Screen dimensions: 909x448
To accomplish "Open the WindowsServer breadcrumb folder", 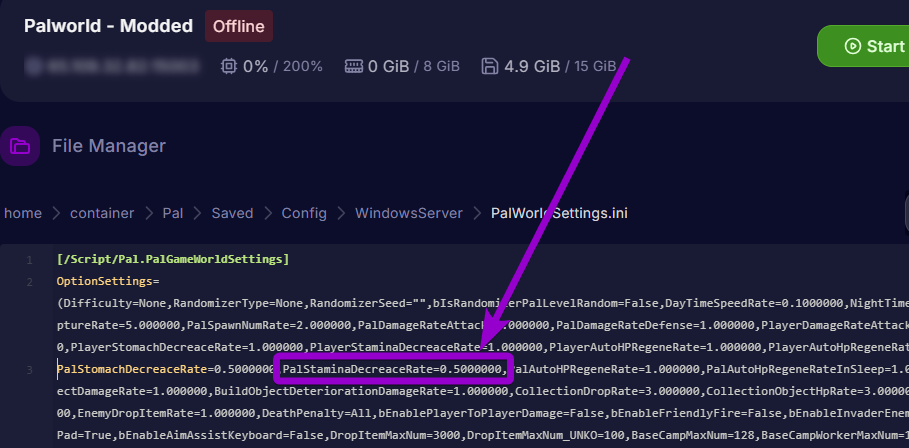I will (x=408, y=213).
